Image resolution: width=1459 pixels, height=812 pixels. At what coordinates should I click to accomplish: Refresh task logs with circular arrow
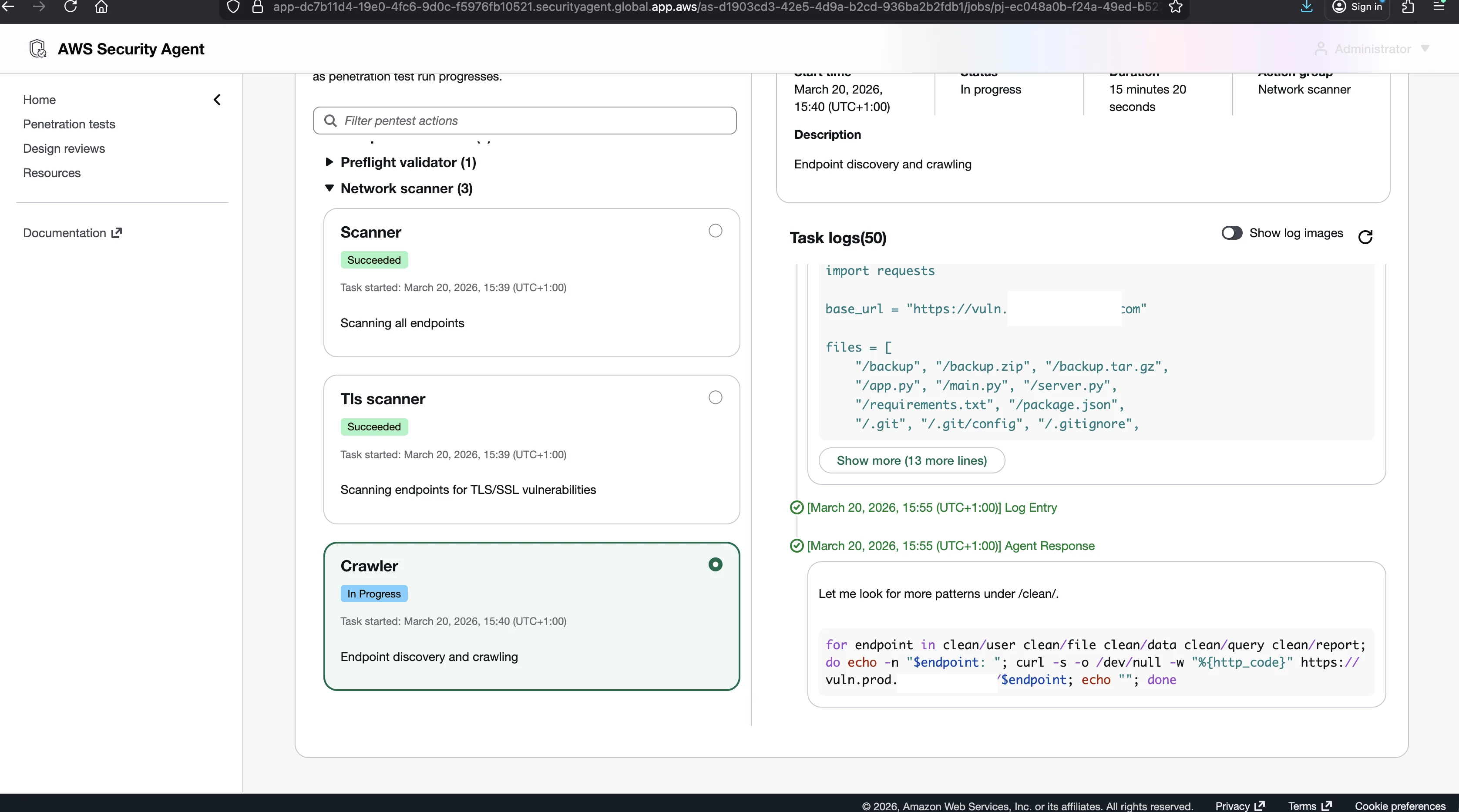(x=1365, y=237)
